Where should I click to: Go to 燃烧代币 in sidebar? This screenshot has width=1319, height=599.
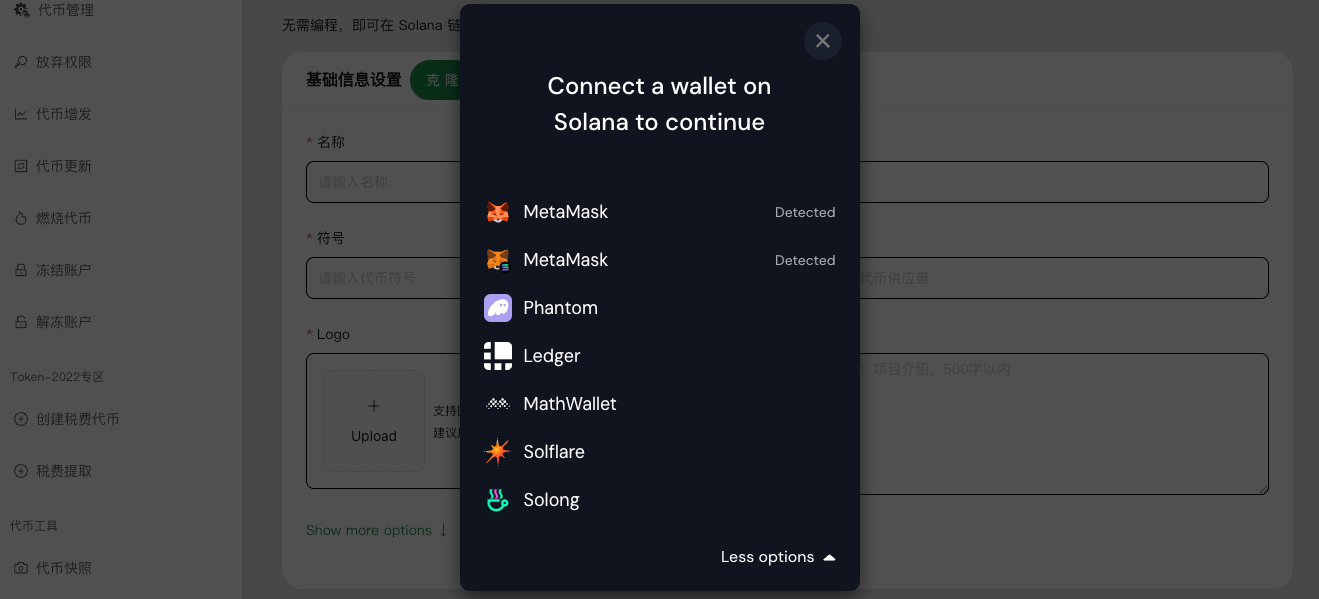64,218
